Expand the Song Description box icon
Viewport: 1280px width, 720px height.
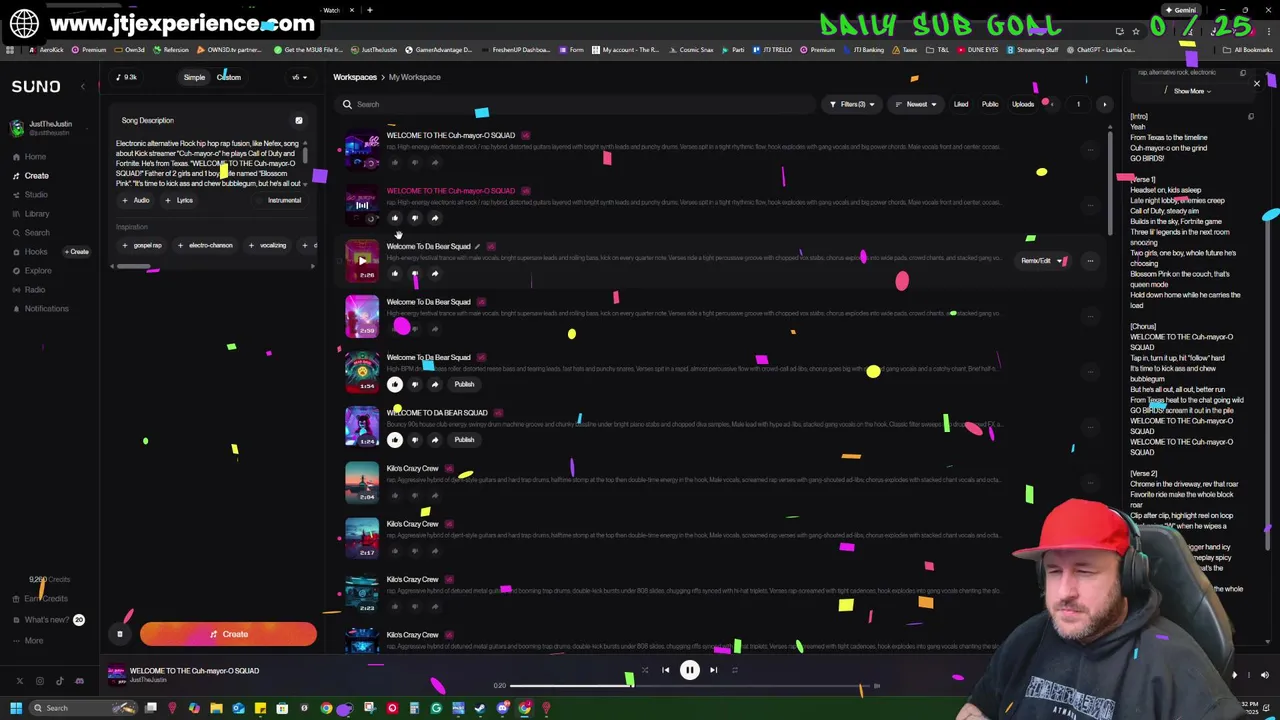(x=298, y=120)
